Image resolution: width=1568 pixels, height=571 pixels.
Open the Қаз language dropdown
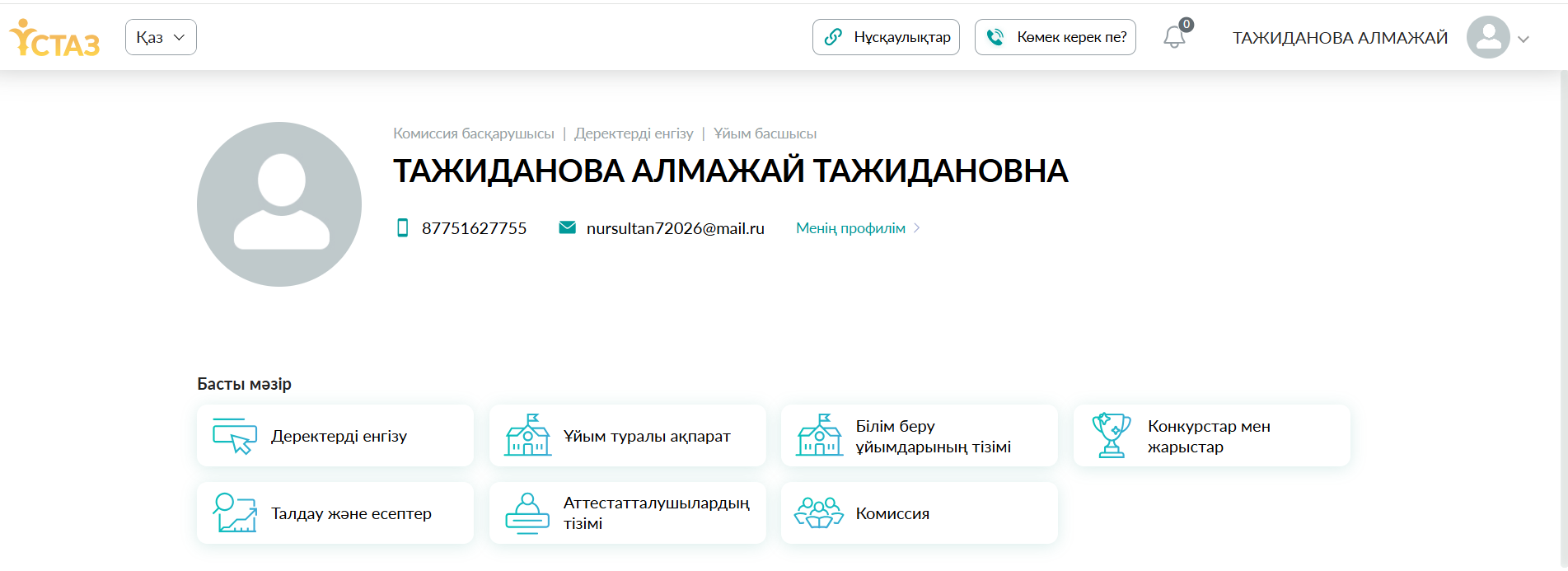tap(161, 37)
